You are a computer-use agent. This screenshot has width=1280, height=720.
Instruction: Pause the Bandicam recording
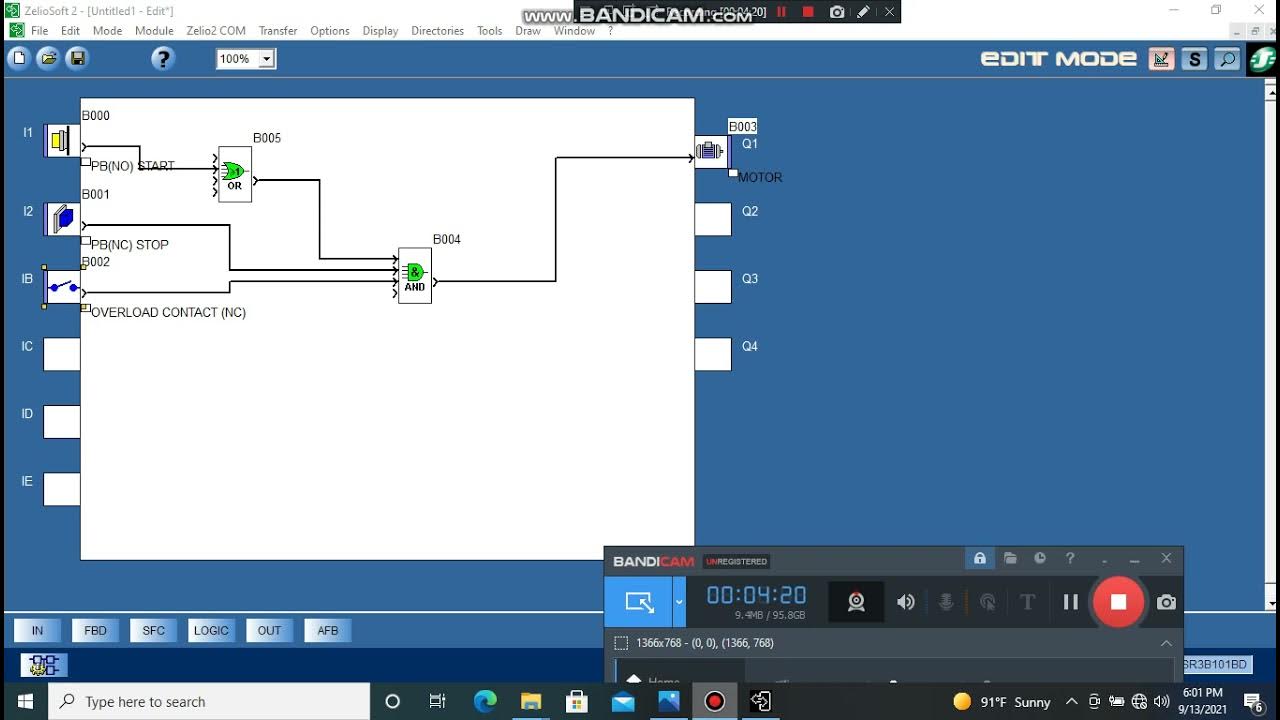coord(1071,602)
